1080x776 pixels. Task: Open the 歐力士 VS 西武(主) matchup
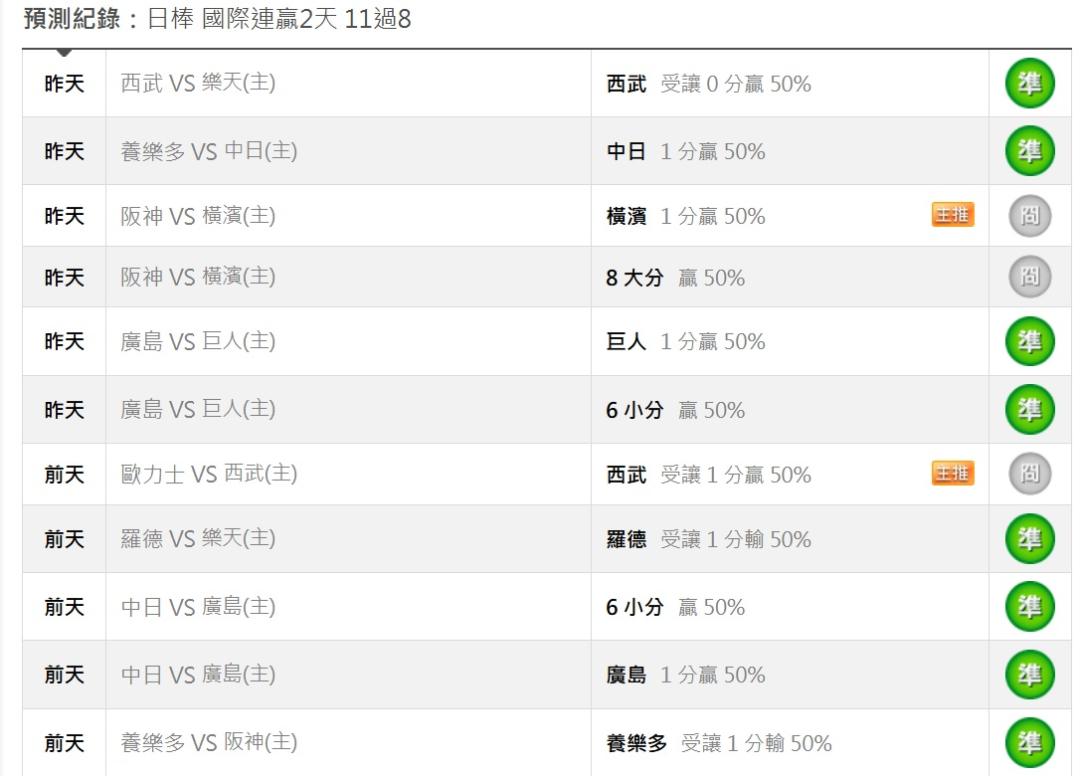[x=209, y=474]
